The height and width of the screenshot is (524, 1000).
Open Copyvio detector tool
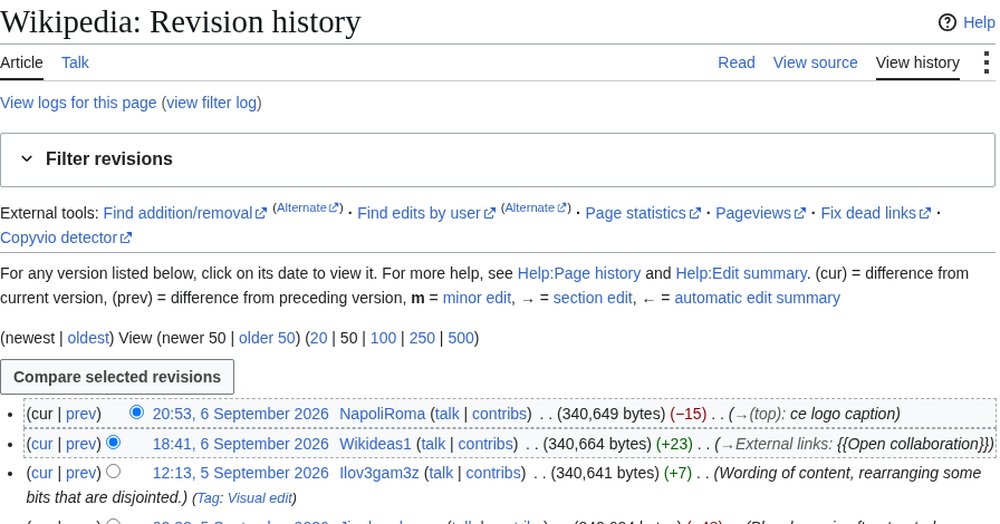coord(66,237)
